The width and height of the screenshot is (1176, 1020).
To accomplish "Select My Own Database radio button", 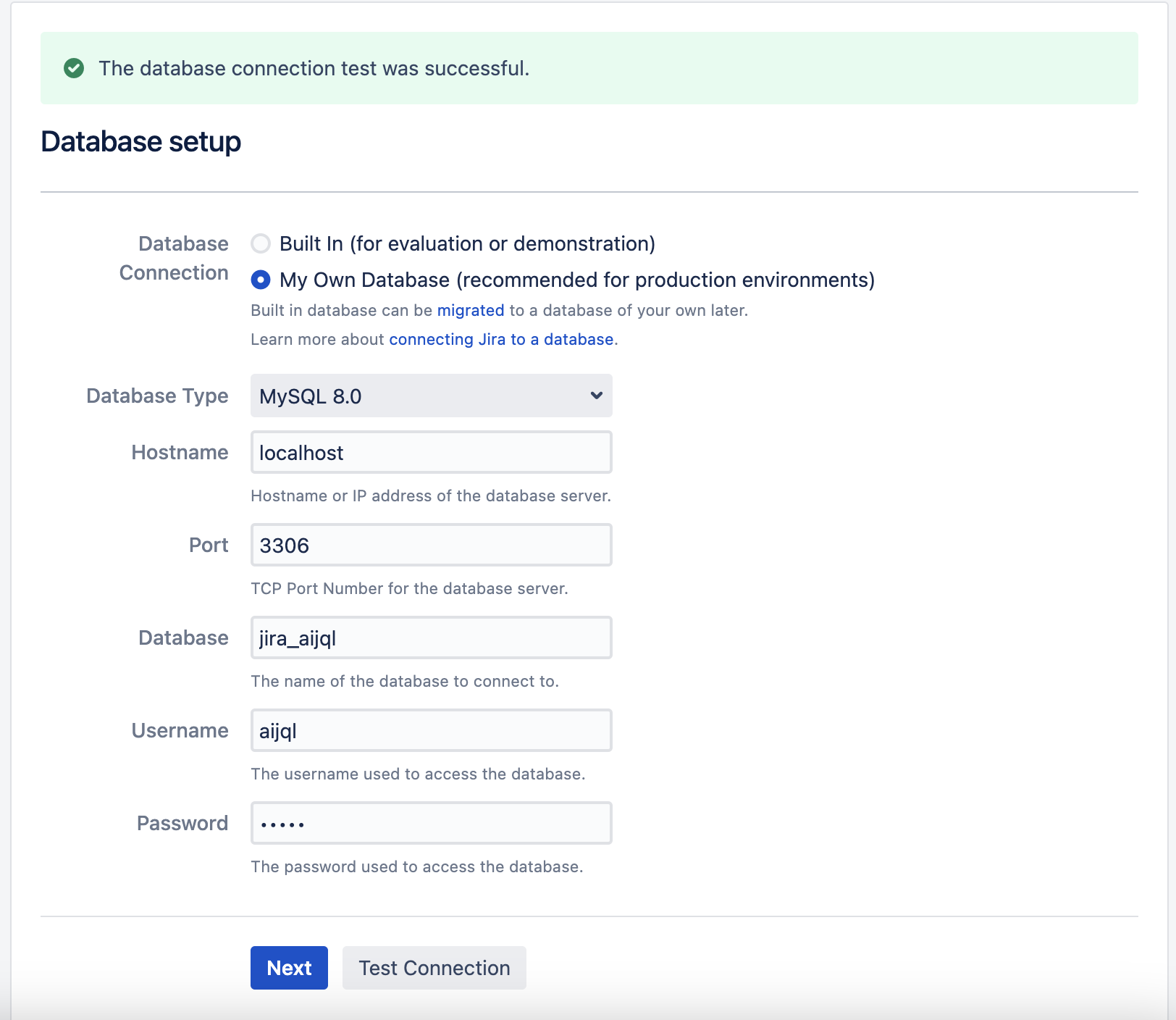I will coord(261,280).
